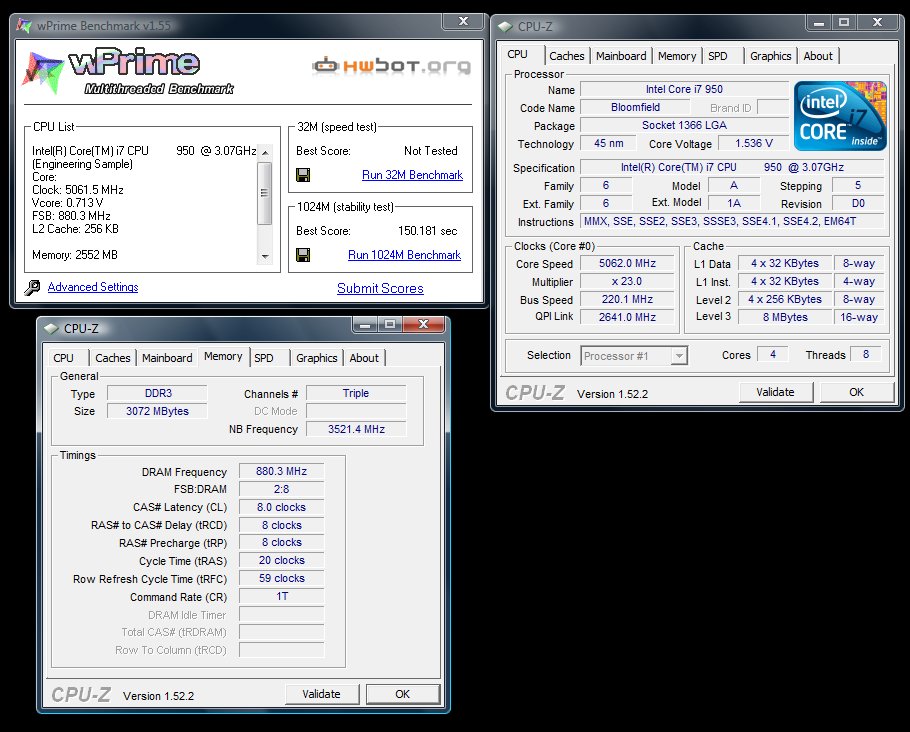The image size is (910, 732).
Task: Click the CPU-Z title bar icon in the top-right window
Action: [x=505, y=27]
